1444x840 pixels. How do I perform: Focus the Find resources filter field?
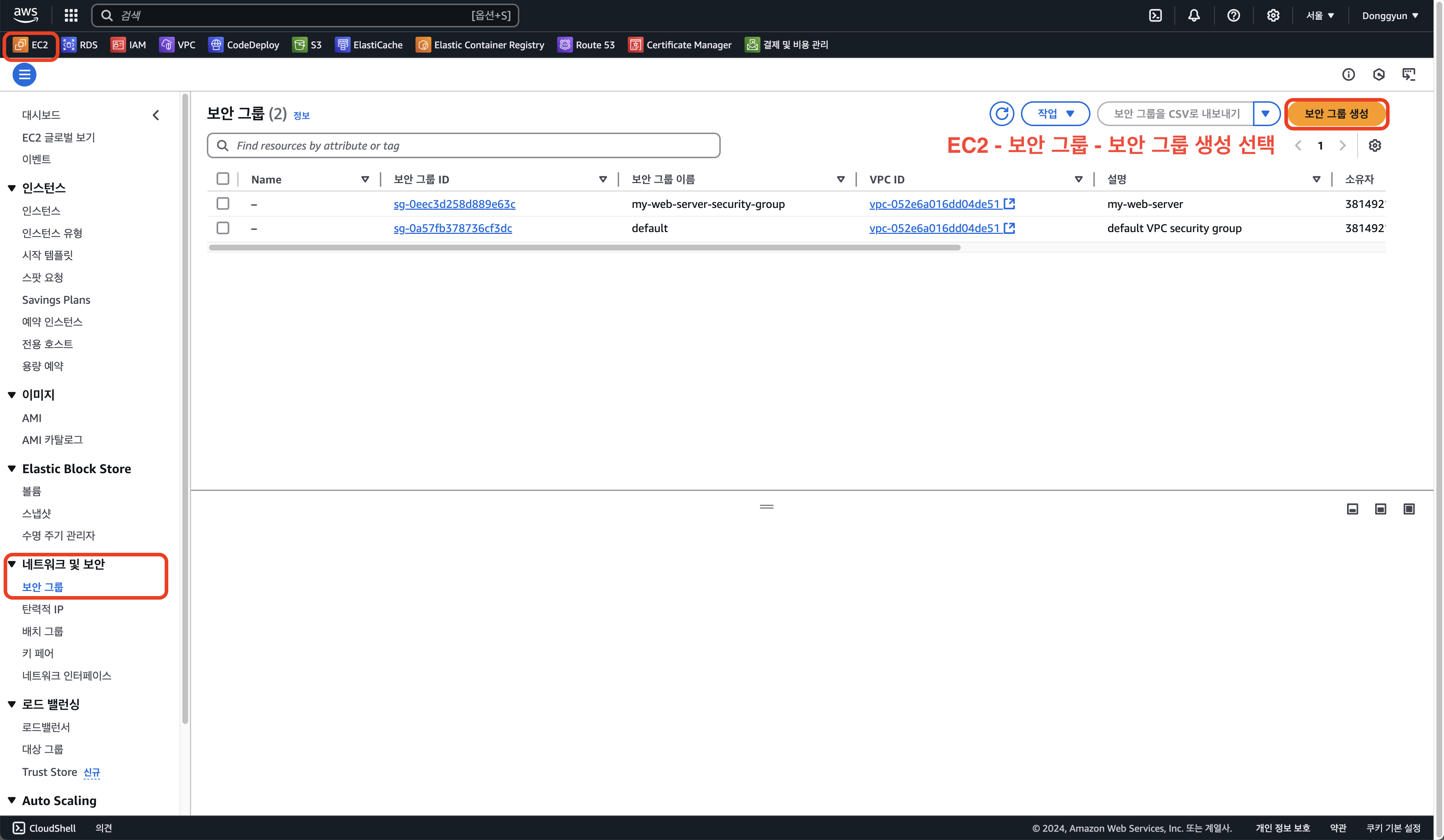point(463,146)
